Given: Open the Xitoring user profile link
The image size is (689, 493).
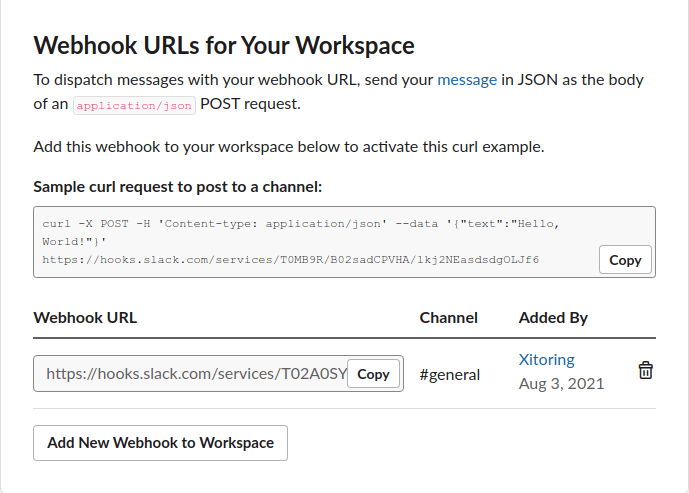Looking at the screenshot, I should 546,360.
